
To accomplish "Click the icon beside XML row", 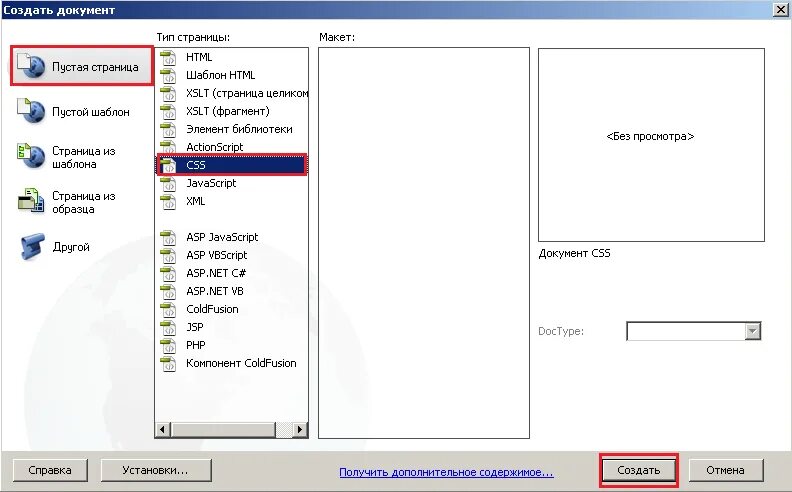I will click(x=168, y=201).
